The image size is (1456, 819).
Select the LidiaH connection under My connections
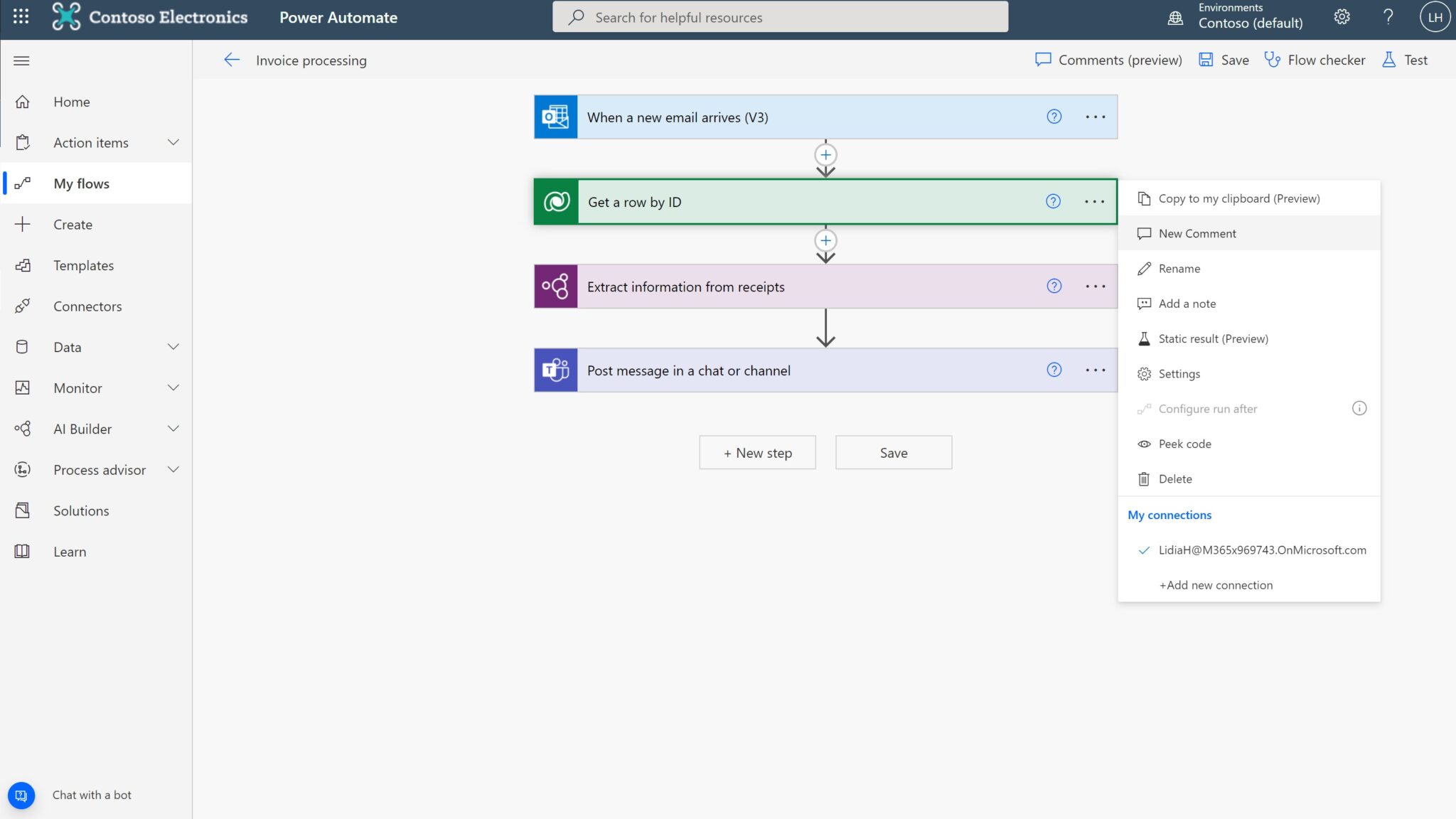pos(1262,550)
